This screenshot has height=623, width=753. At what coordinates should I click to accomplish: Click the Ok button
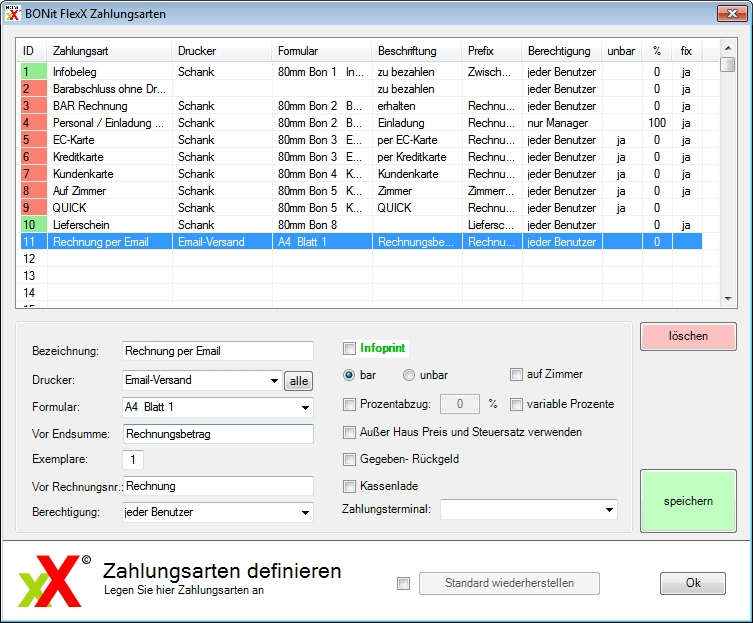point(692,583)
